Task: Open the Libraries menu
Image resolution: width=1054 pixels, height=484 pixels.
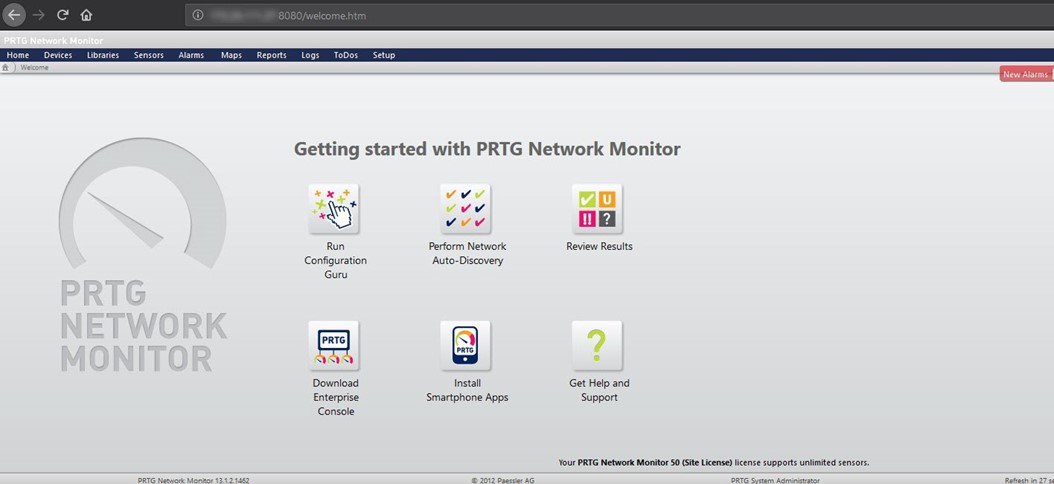Action: [103, 55]
